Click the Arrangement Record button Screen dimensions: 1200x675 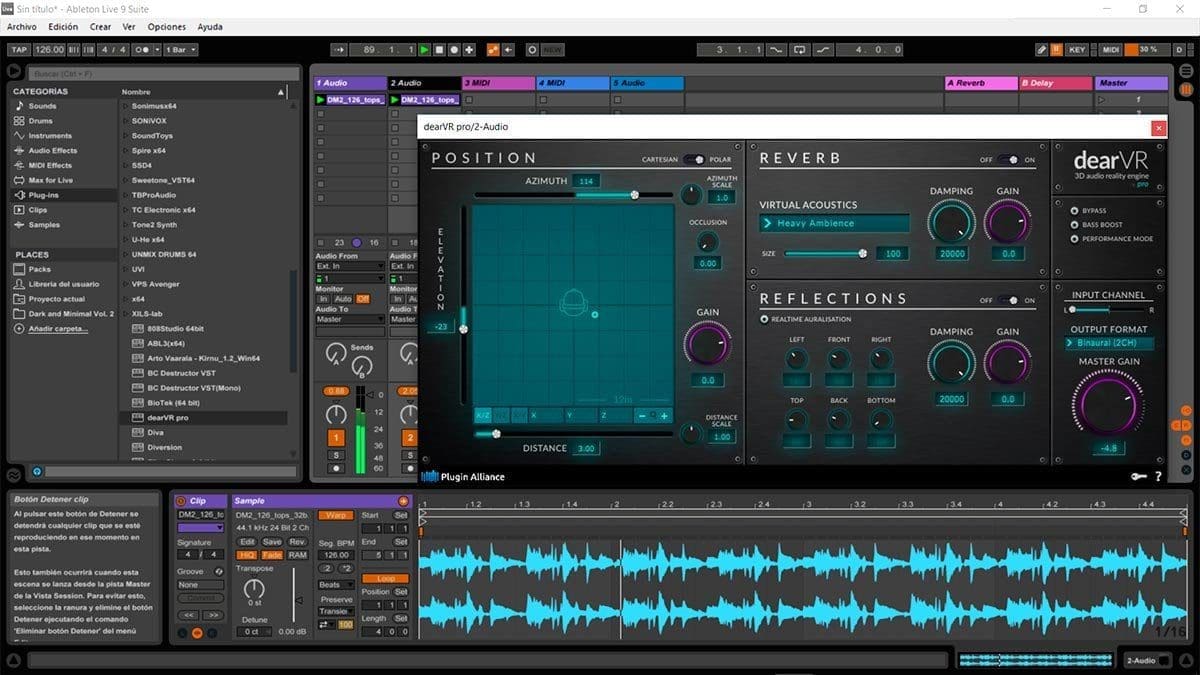(454, 49)
